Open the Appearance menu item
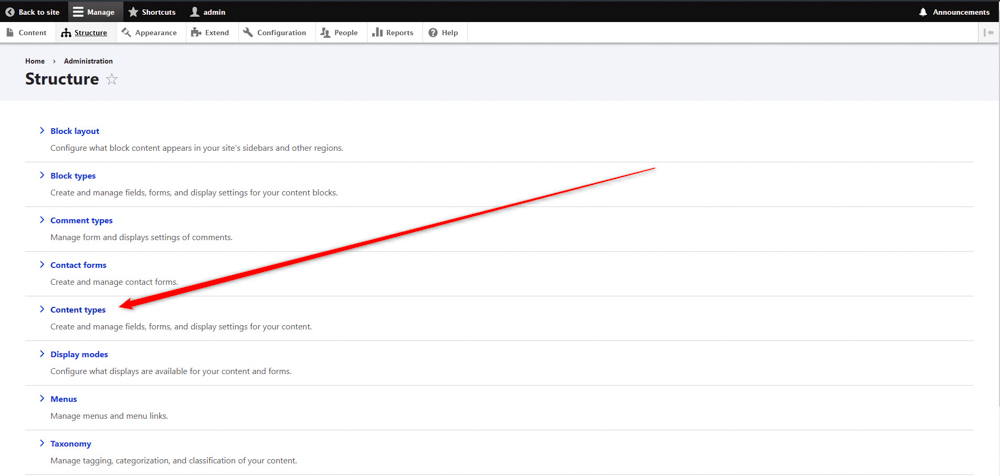1000x476 pixels. tap(149, 33)
